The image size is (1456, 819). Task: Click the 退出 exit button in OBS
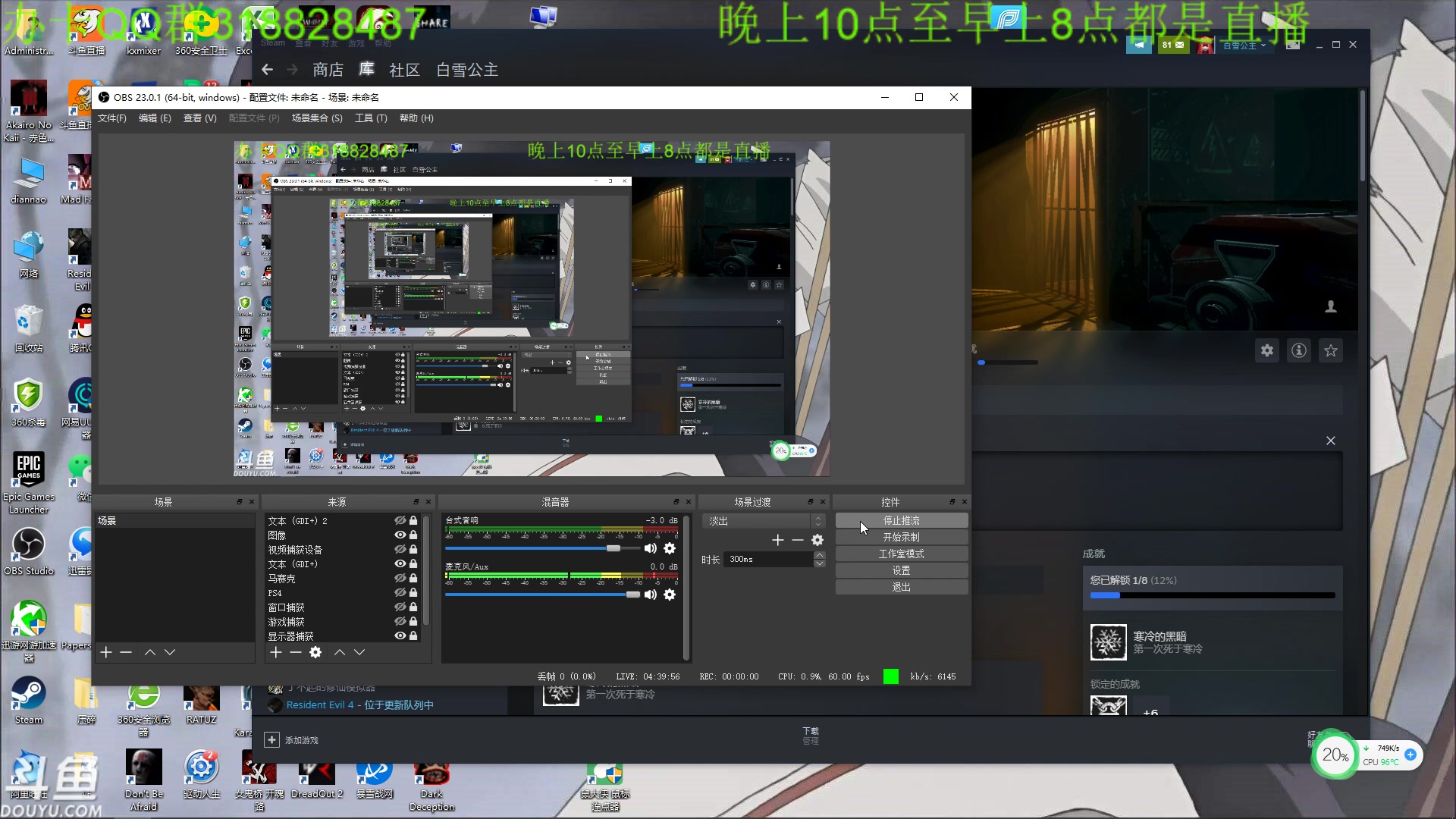[x=902, y=588]
